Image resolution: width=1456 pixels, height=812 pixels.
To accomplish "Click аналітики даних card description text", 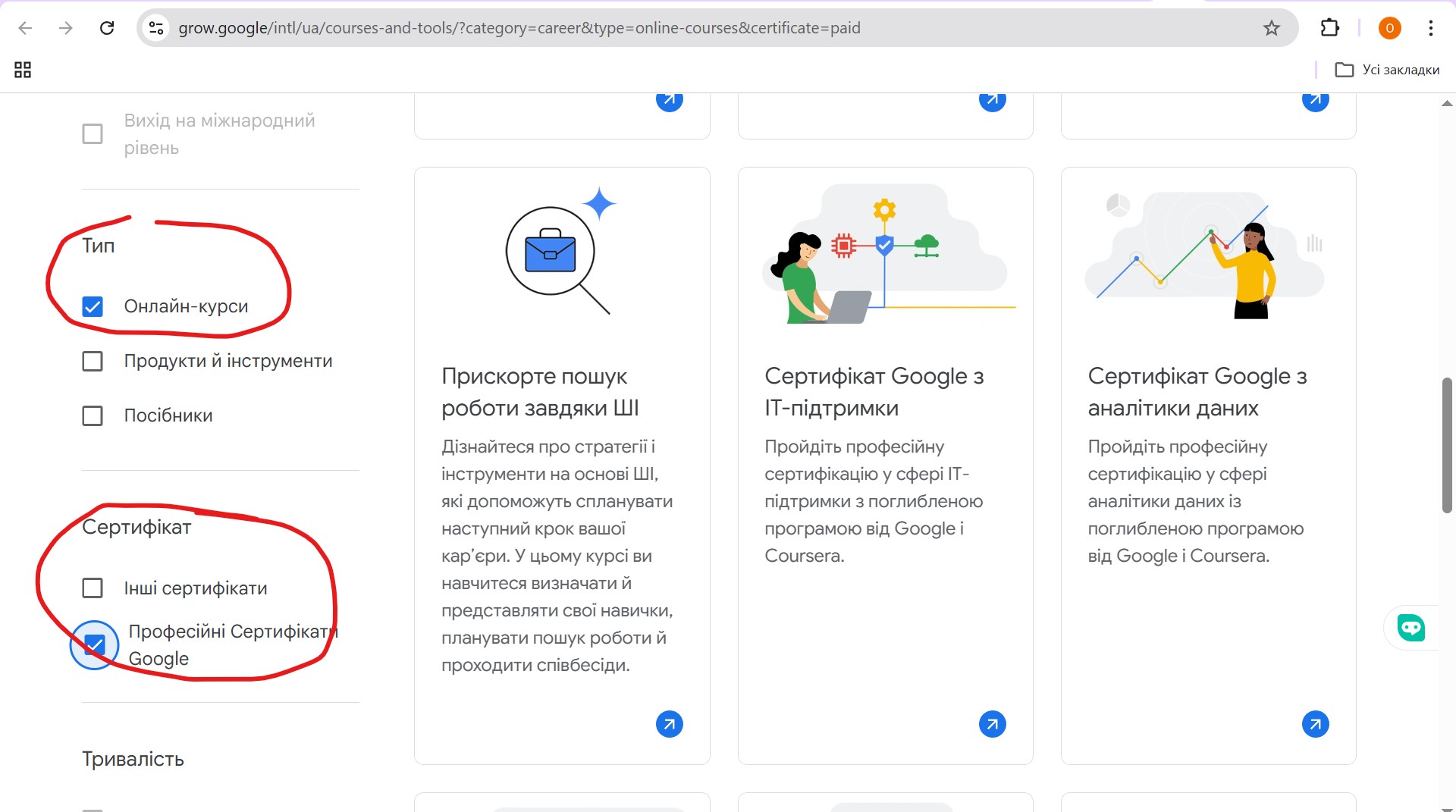I will tap(1196, 501).
